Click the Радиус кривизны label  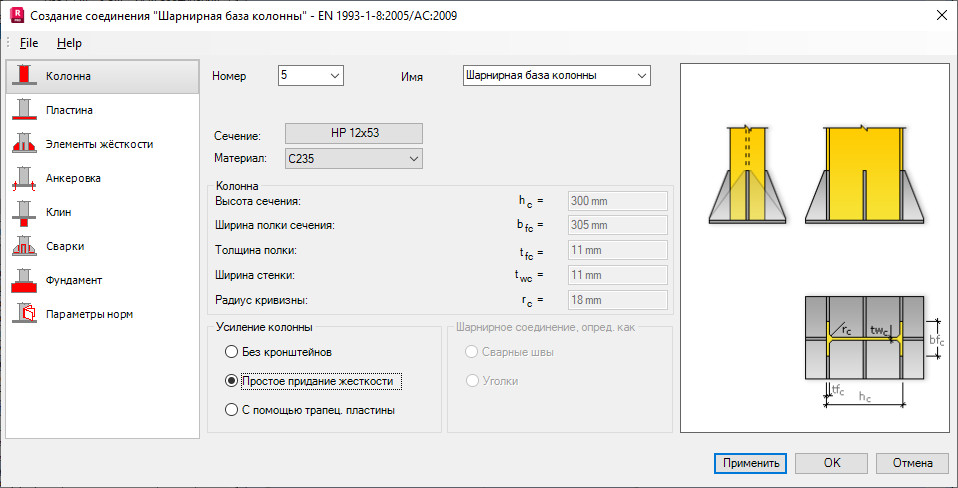pyautogui.click(x=261, y=300)
